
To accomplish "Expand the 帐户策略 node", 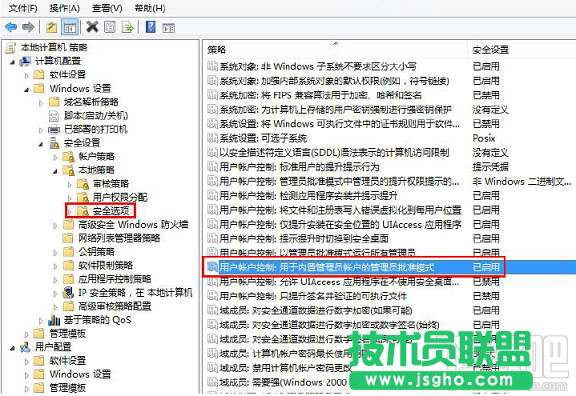I will point(55,157).
